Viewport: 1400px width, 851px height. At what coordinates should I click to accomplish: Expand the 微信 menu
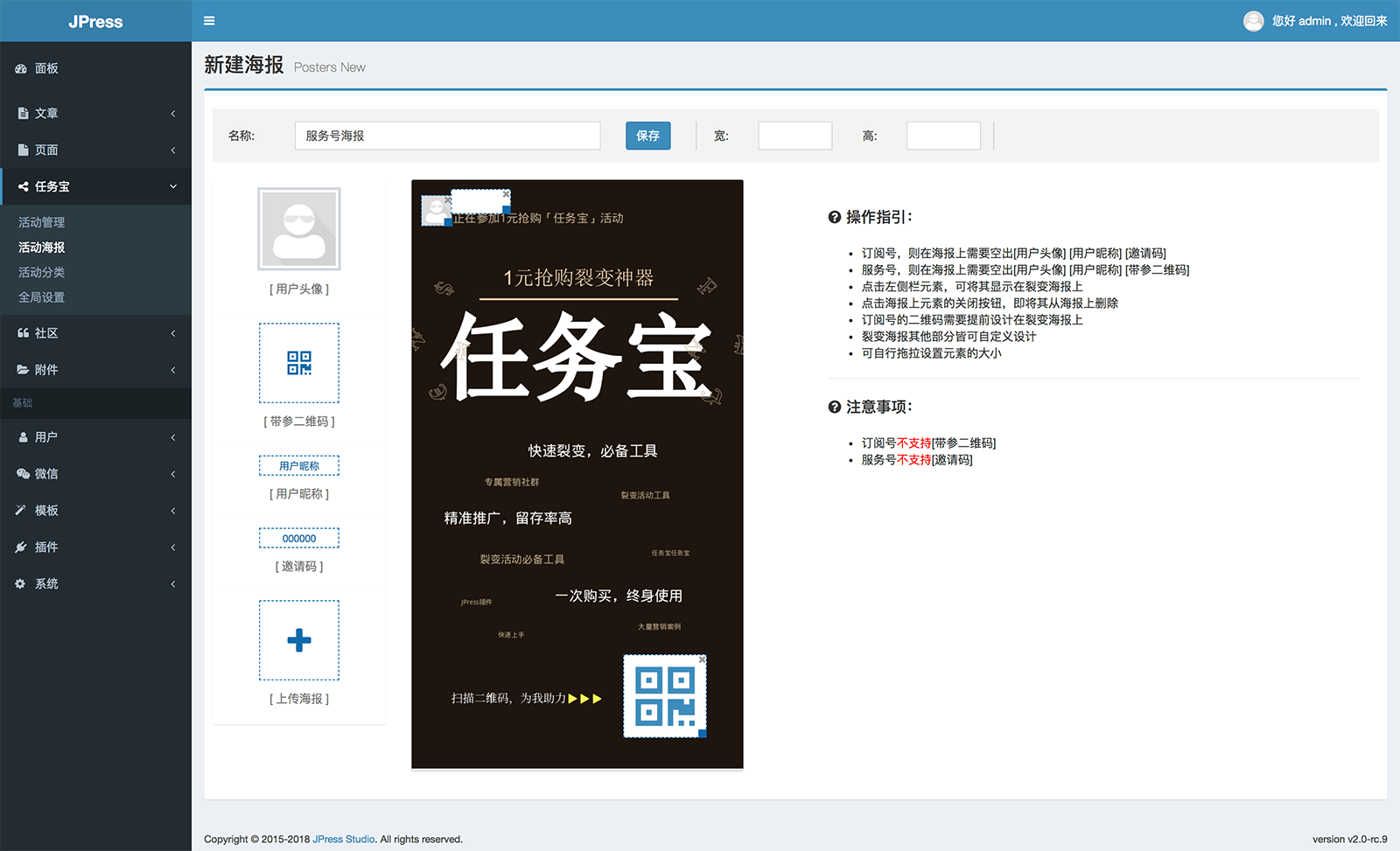(x=95, y=473)
